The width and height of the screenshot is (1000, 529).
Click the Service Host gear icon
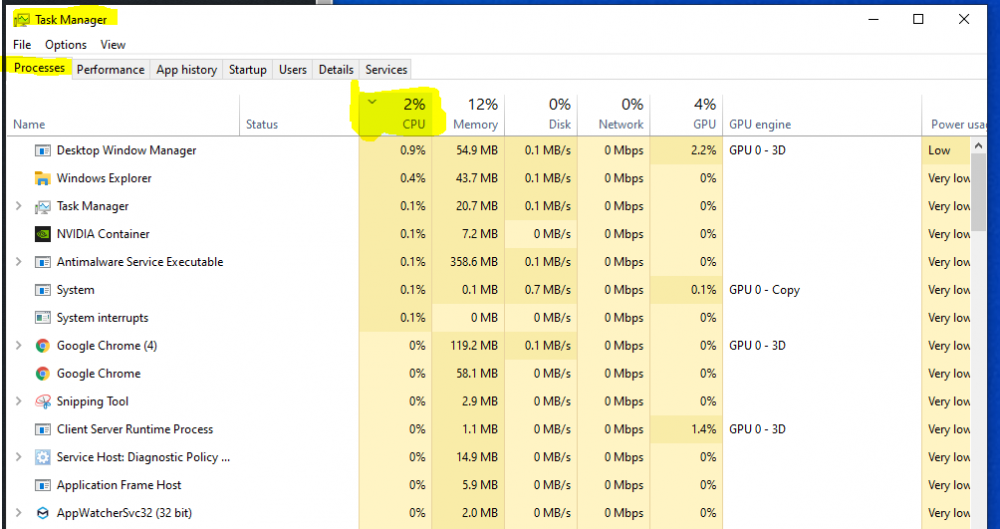43,458
